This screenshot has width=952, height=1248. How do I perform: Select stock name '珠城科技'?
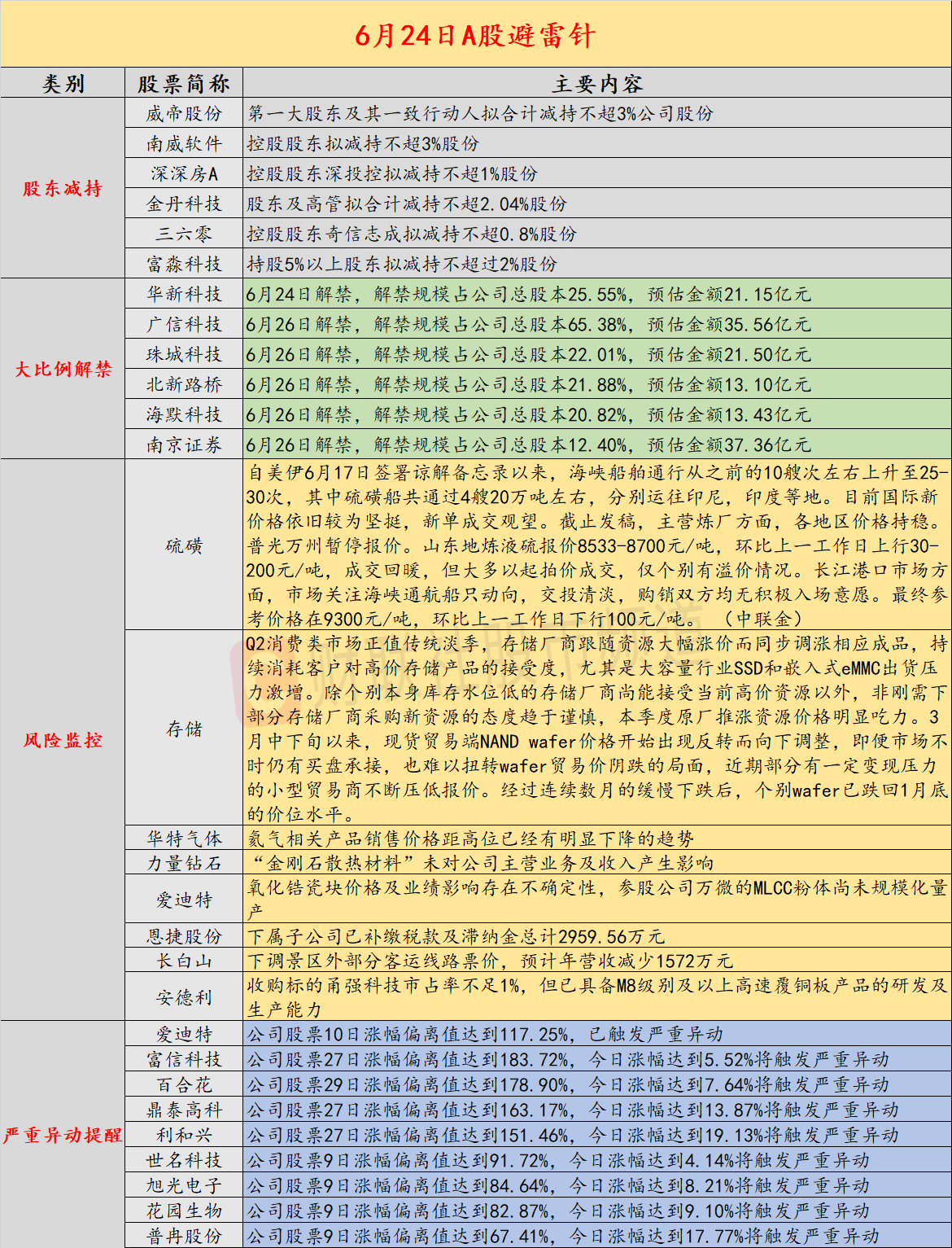click(184, 354)
